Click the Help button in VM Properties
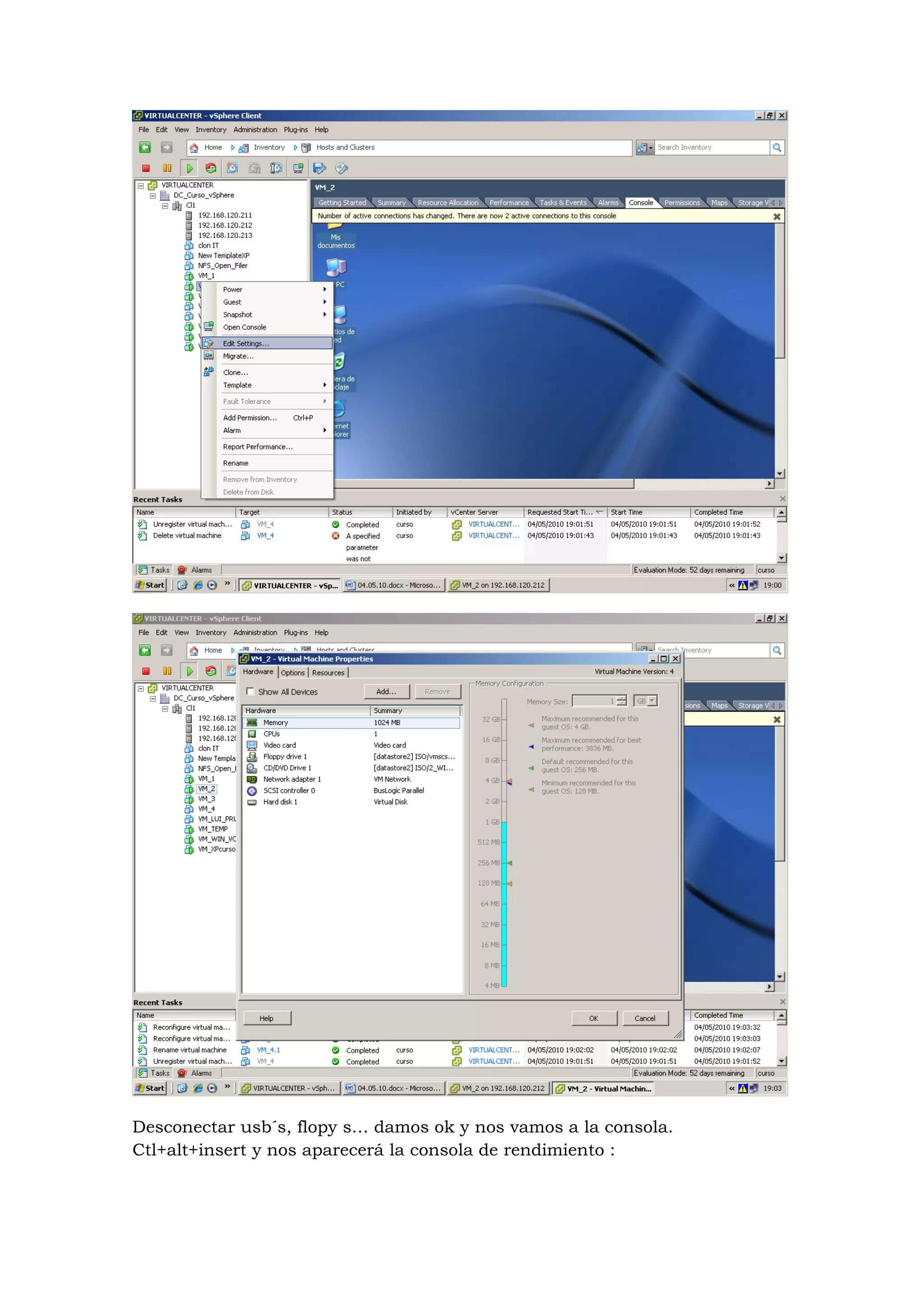This screenshot has height=1308, width=924. (267, 1019)
